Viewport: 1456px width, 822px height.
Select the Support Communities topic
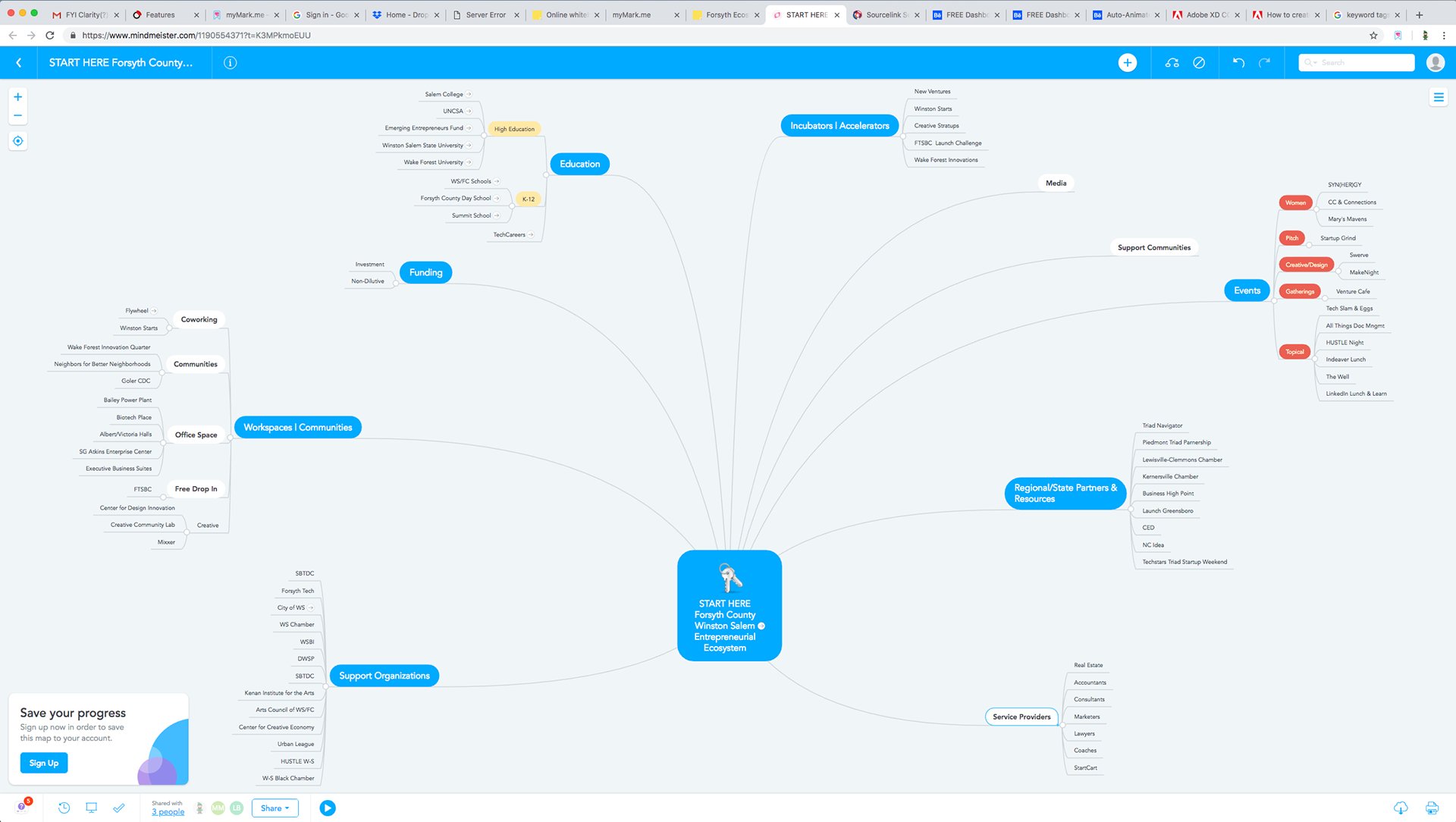click(x=1153, y=247)
